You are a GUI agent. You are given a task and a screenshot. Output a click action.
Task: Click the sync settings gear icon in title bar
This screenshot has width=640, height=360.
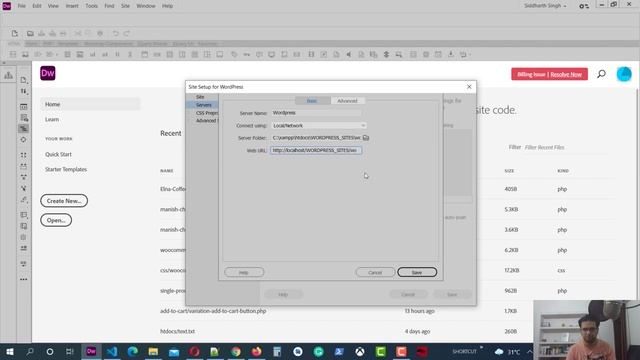tap(584, 6)
